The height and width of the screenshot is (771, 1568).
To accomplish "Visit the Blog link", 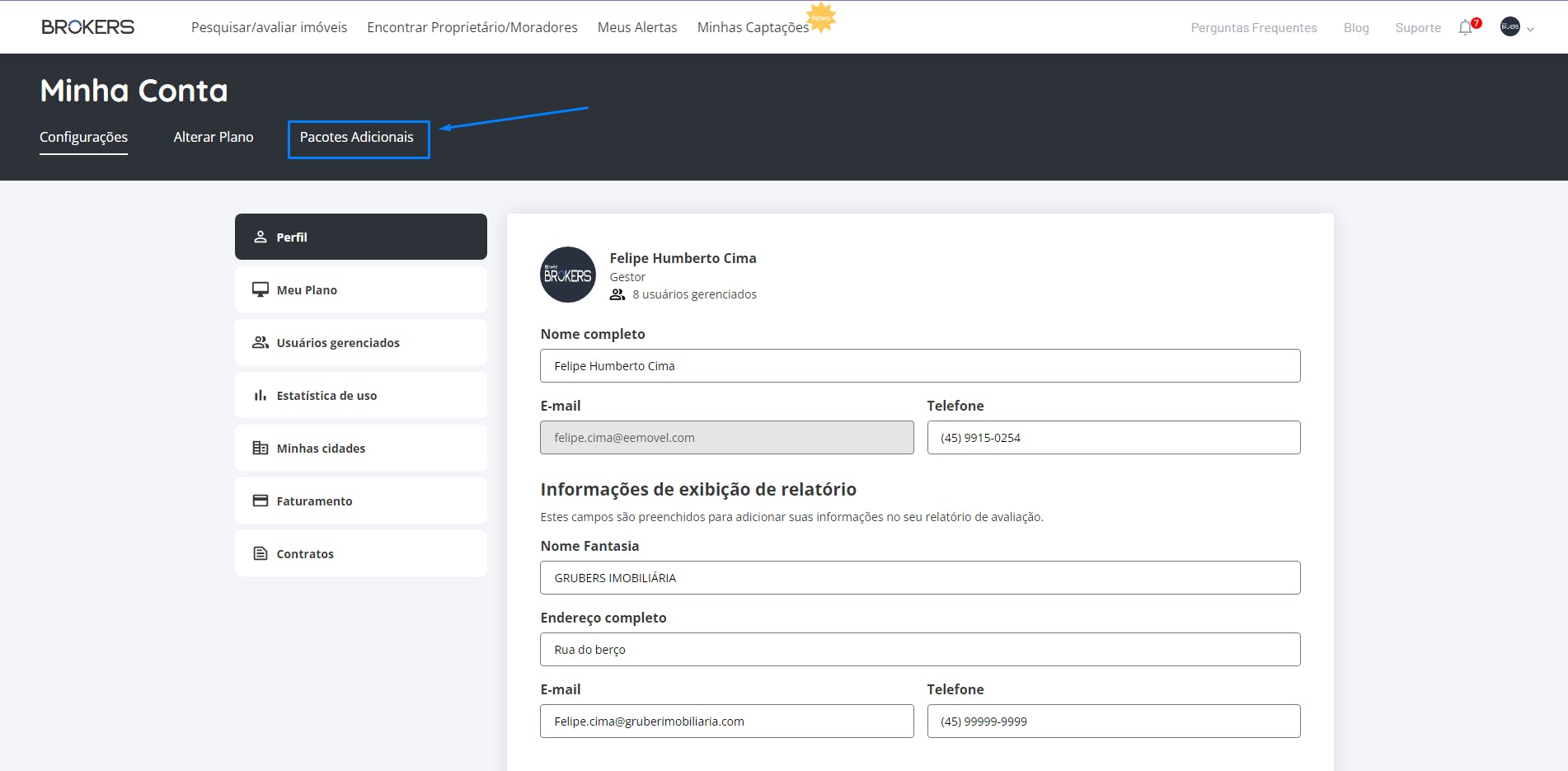I will 1356,28.
